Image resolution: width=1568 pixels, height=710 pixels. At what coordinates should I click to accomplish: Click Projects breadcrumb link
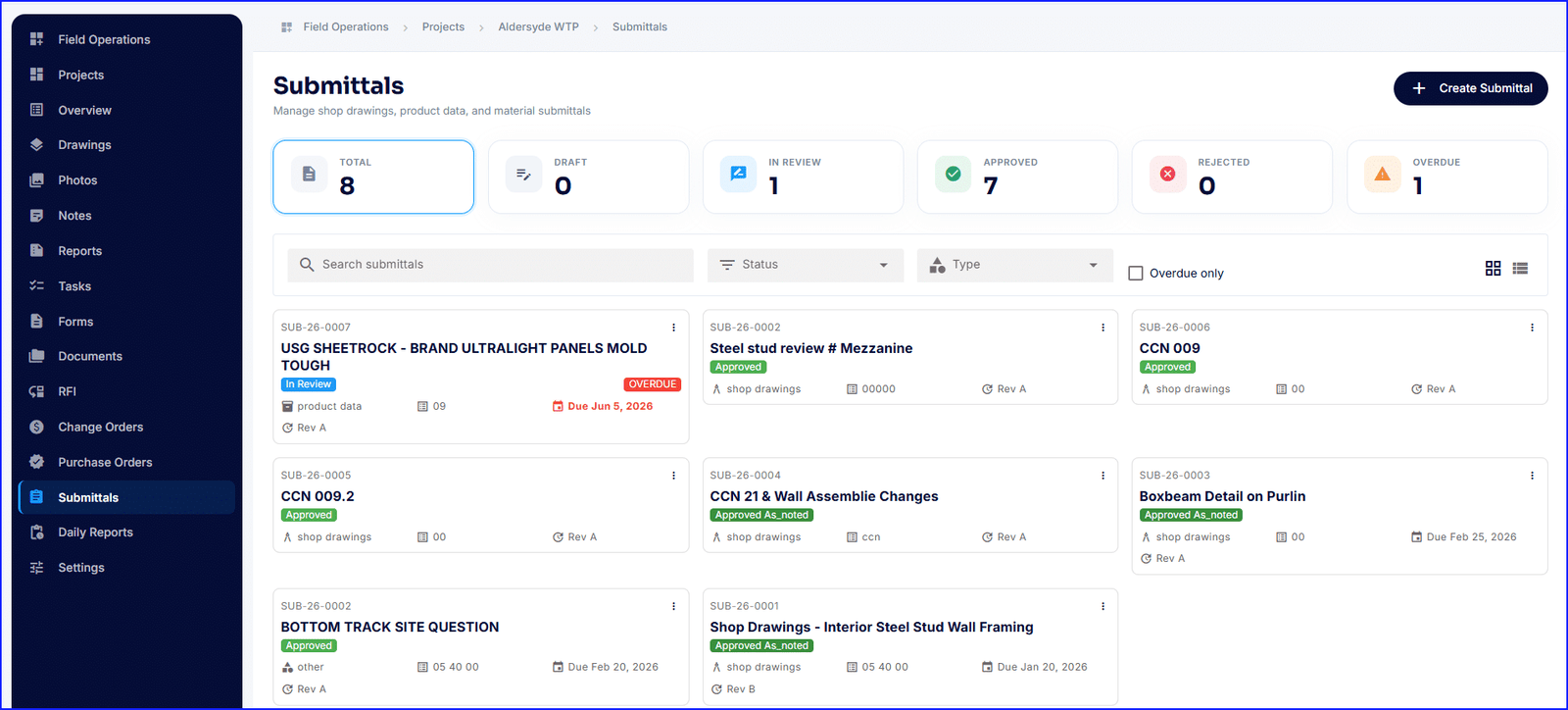point(443,27)
